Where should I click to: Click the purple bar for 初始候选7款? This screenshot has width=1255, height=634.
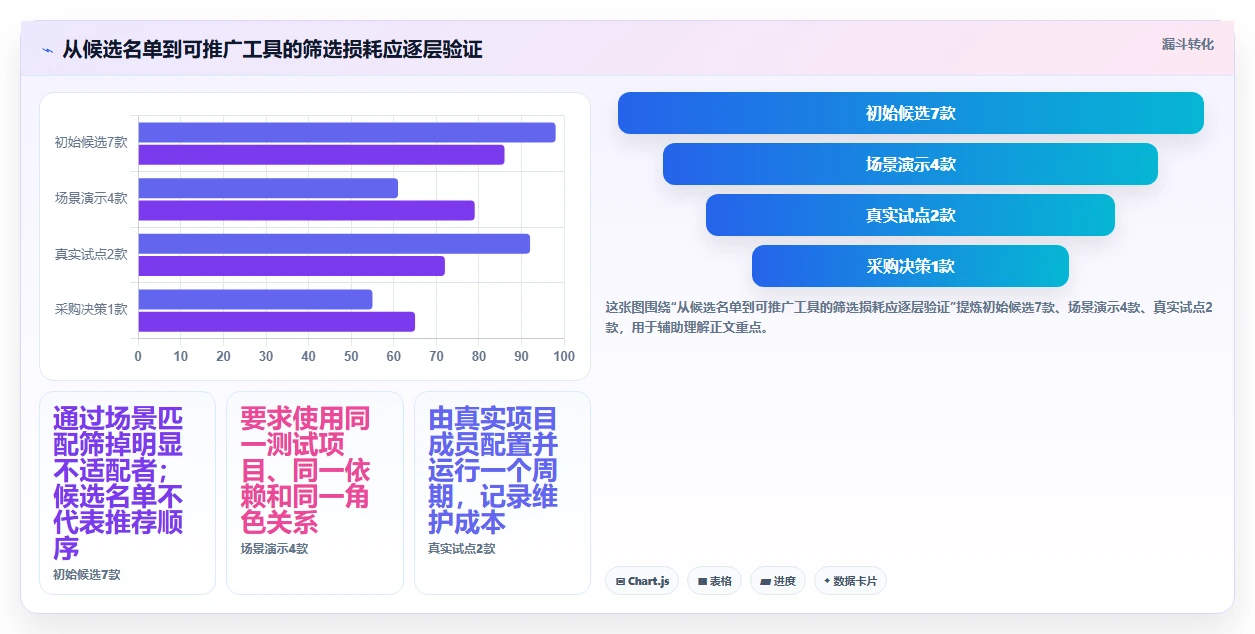click(321, 155)
